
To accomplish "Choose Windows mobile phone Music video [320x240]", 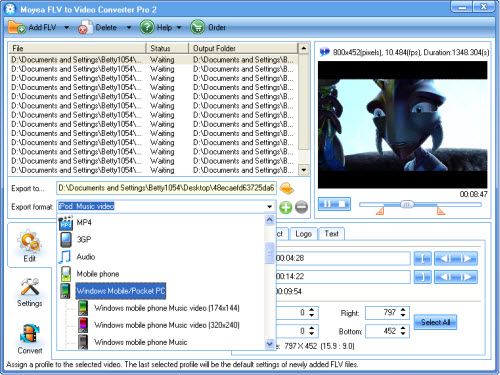I will [x=167, y=325].
